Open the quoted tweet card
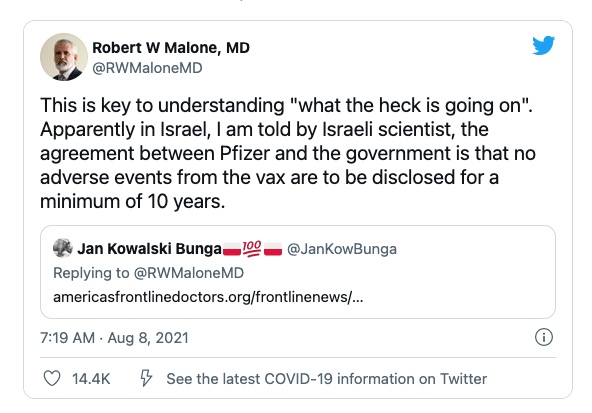The image size is (592, 413). (298, 272)
